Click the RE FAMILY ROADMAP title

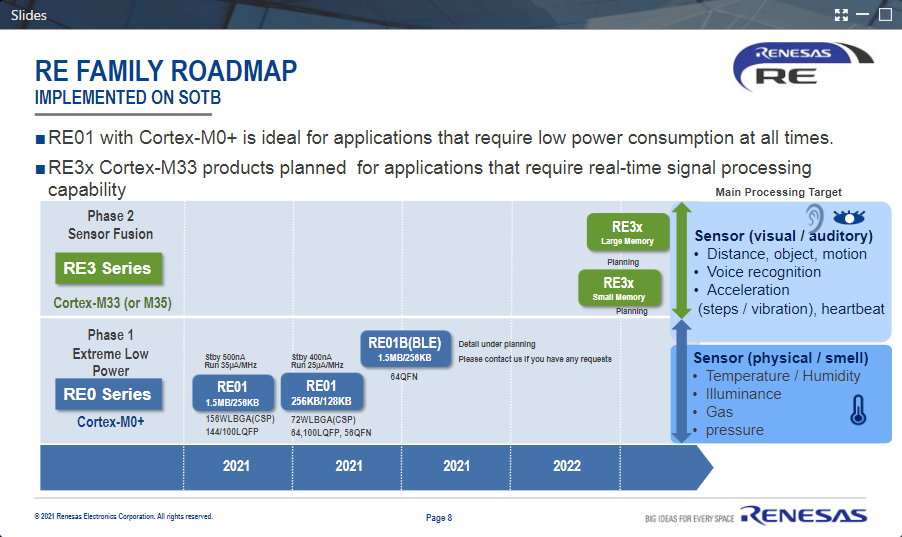tap(166, 71)
